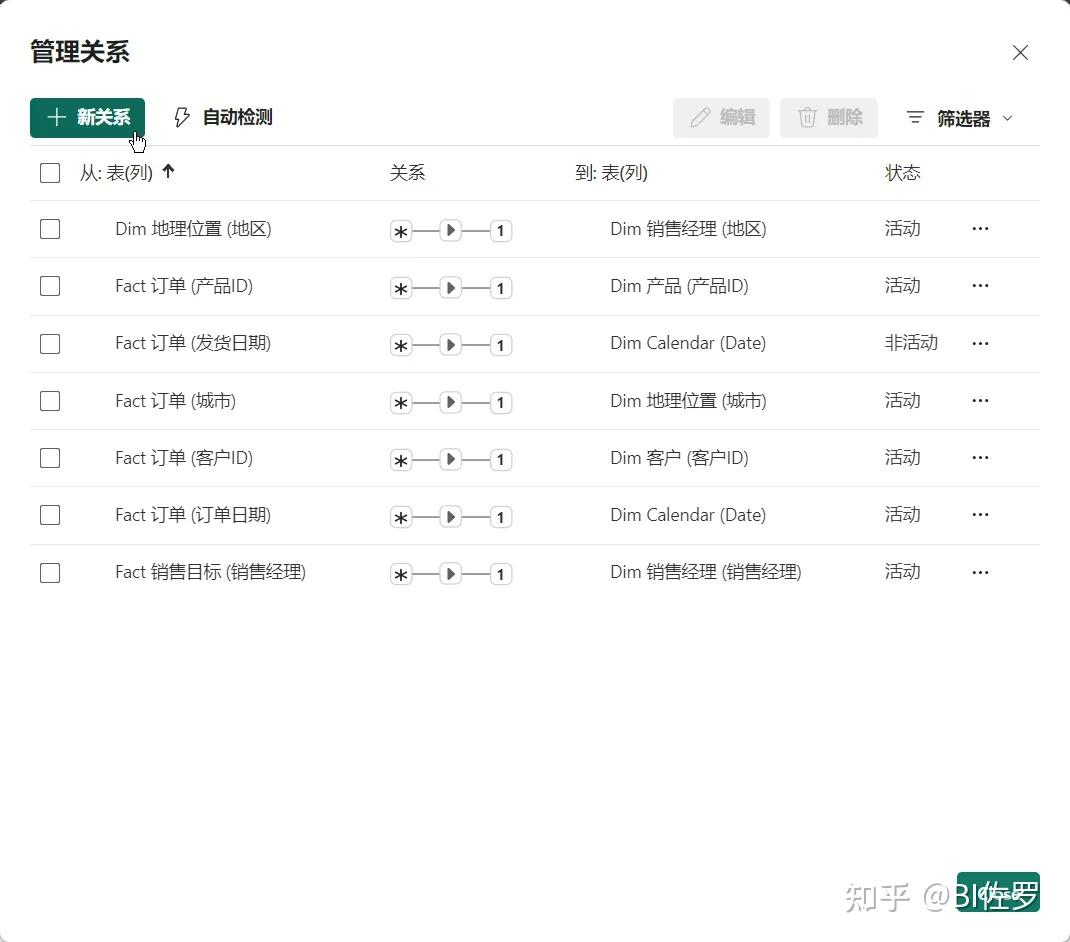This screenshot has width=1070, height=942.
Task: Check the Fact 销售目标 (销售经理) row checkbox
Action: tap(50, 573)
